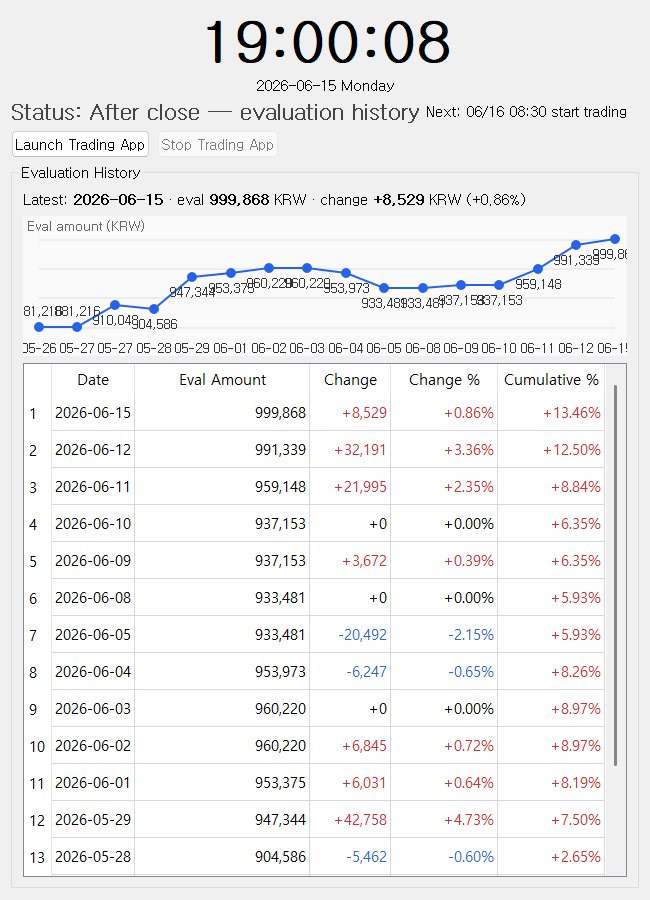This screenshot has height=900, width=650.
Task: Click the -5,462 change cell
Action: point(350,856)
